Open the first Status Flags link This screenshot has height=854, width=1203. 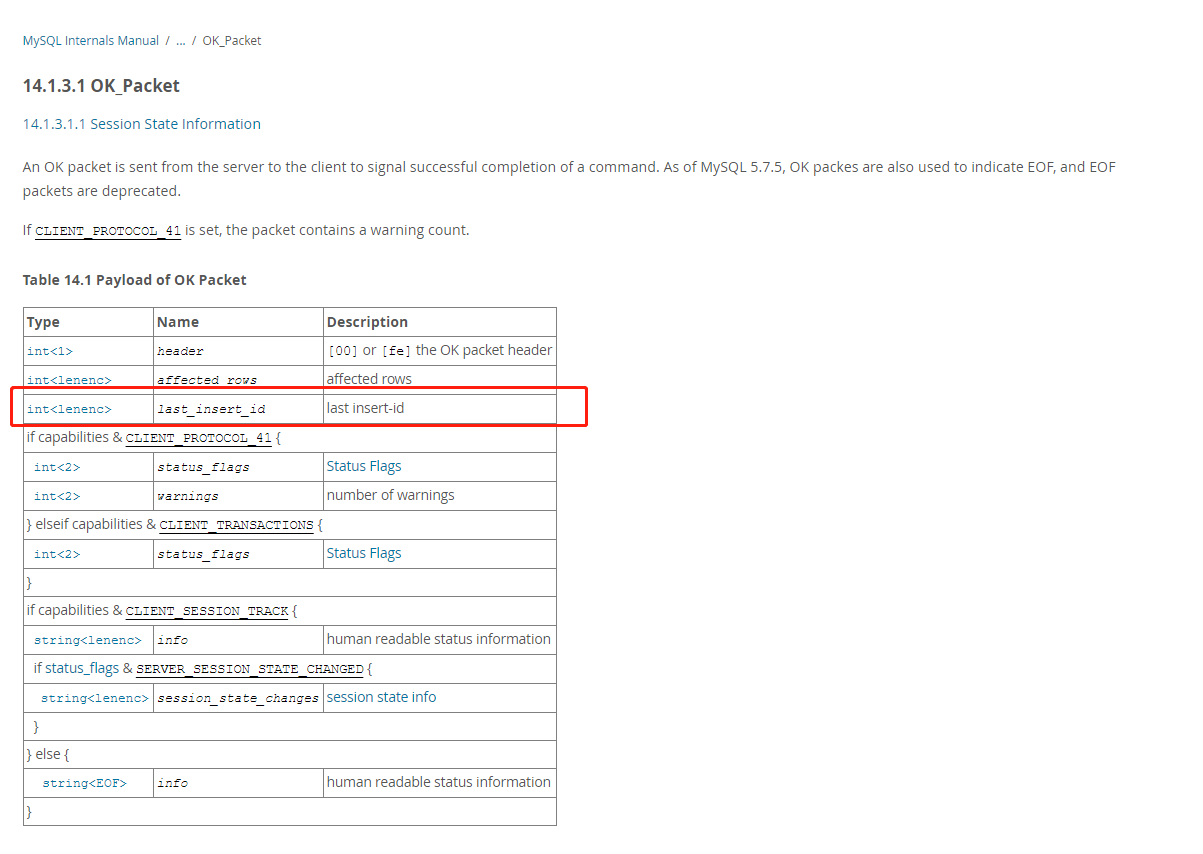[x=362, y=466]
